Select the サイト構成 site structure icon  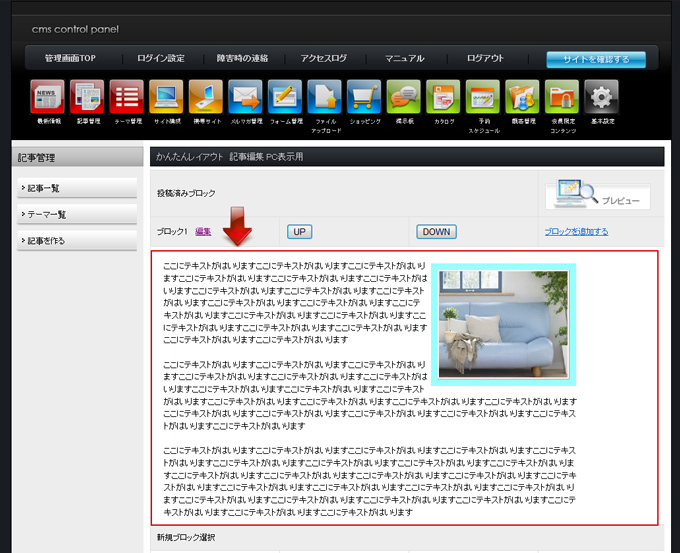pos(166,98)
